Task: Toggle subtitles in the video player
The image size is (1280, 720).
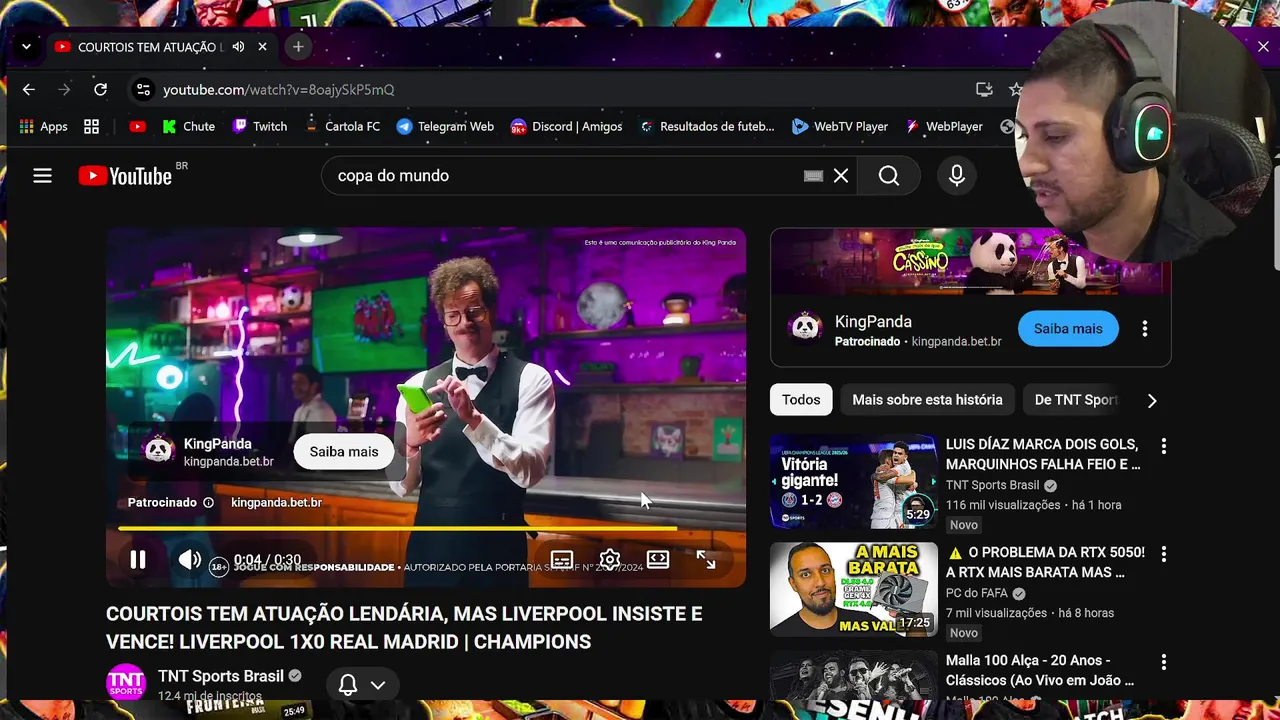Action: 562,560
